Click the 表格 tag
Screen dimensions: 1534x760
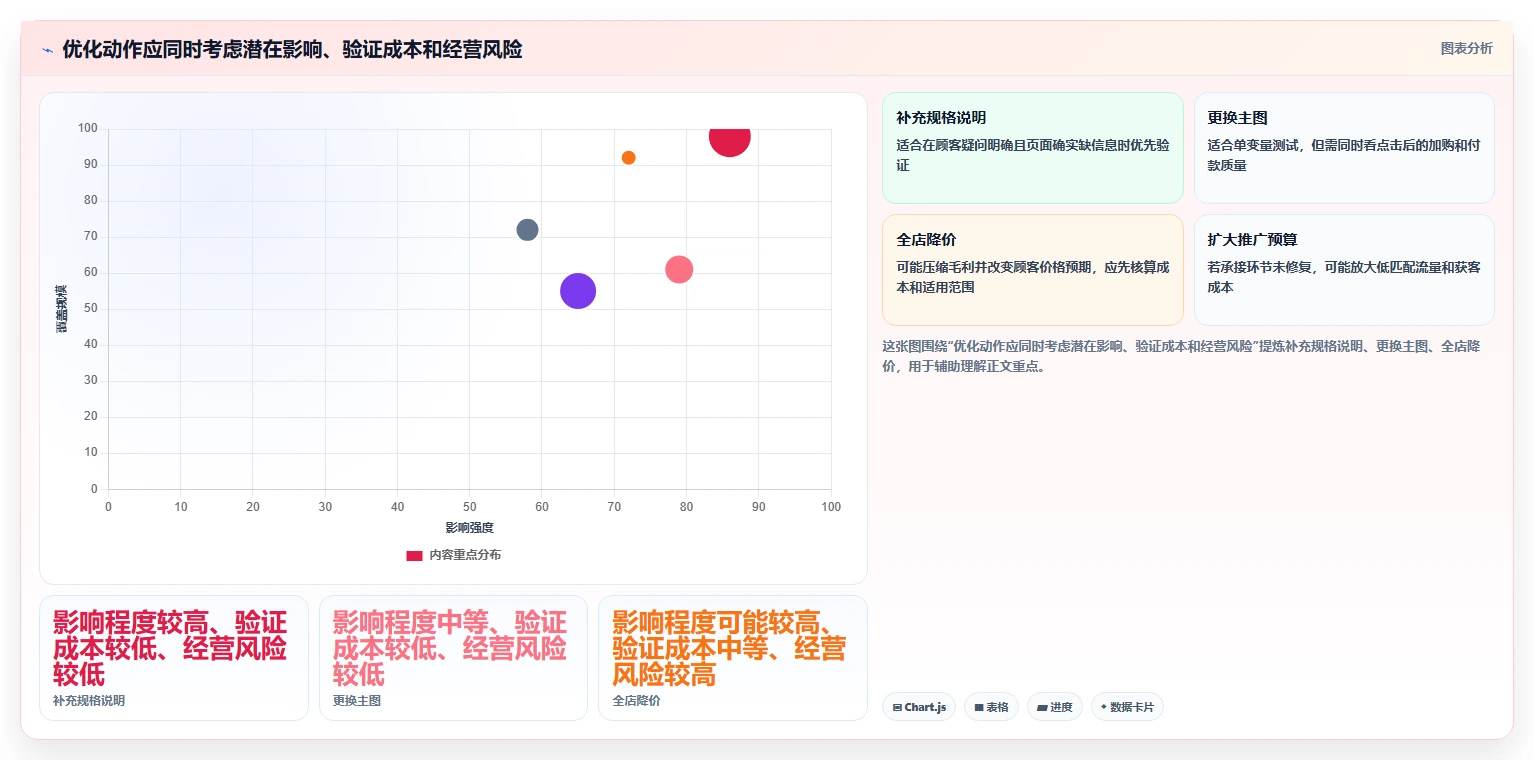point(991,707)
